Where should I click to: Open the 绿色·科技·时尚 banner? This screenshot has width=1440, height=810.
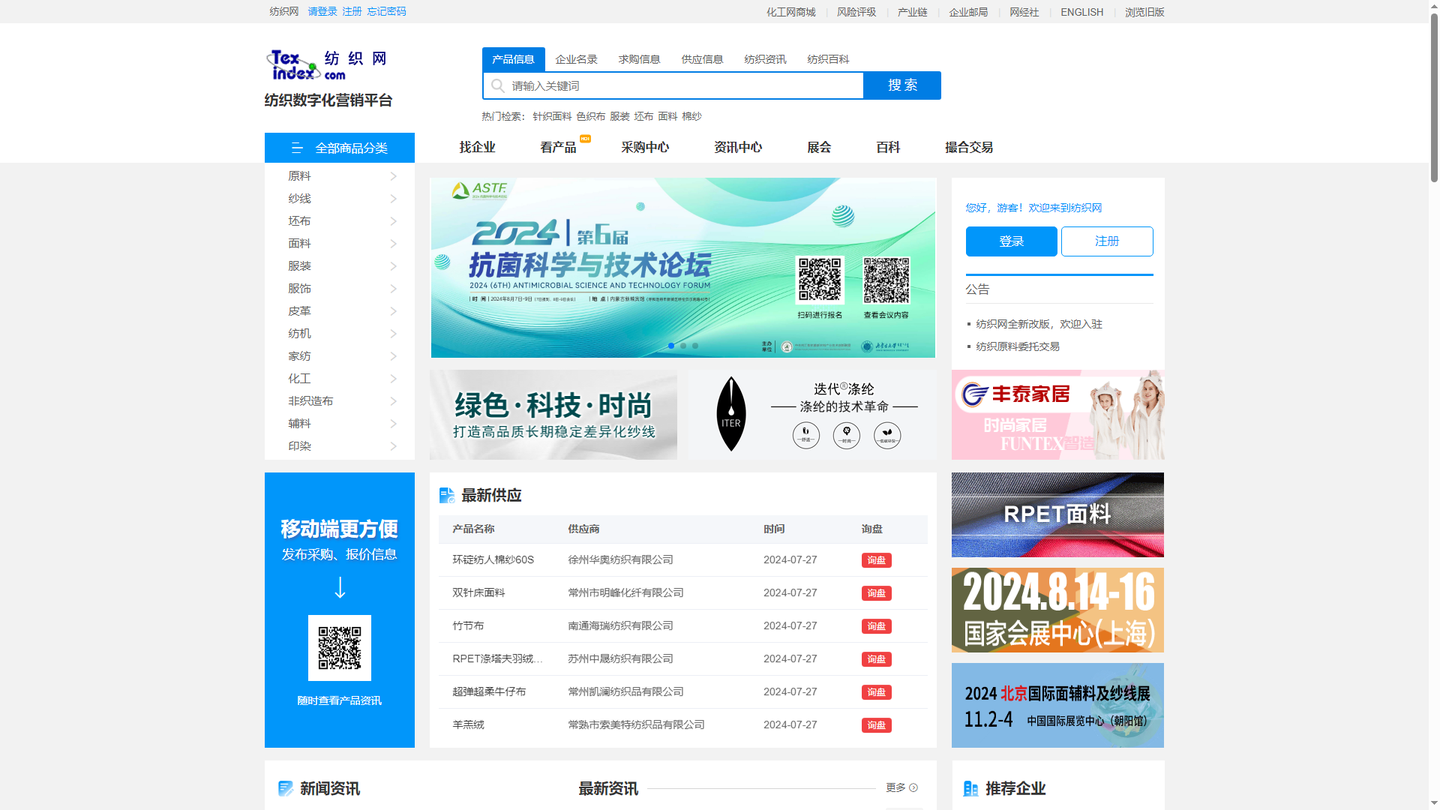(x=553, y=415)
